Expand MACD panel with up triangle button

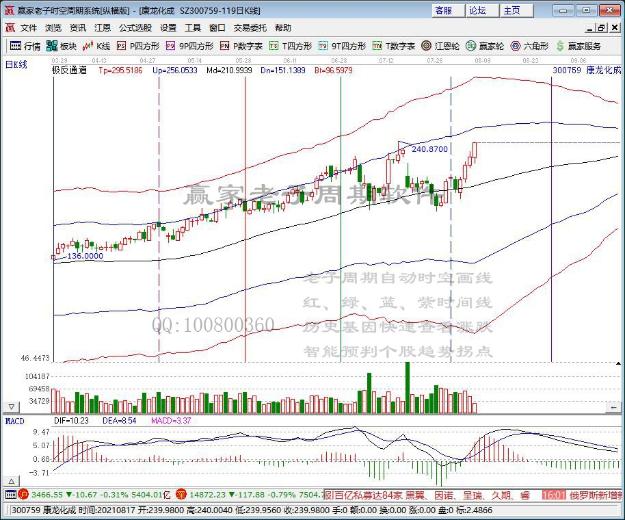pyautogui.click(x=12, y=481)
